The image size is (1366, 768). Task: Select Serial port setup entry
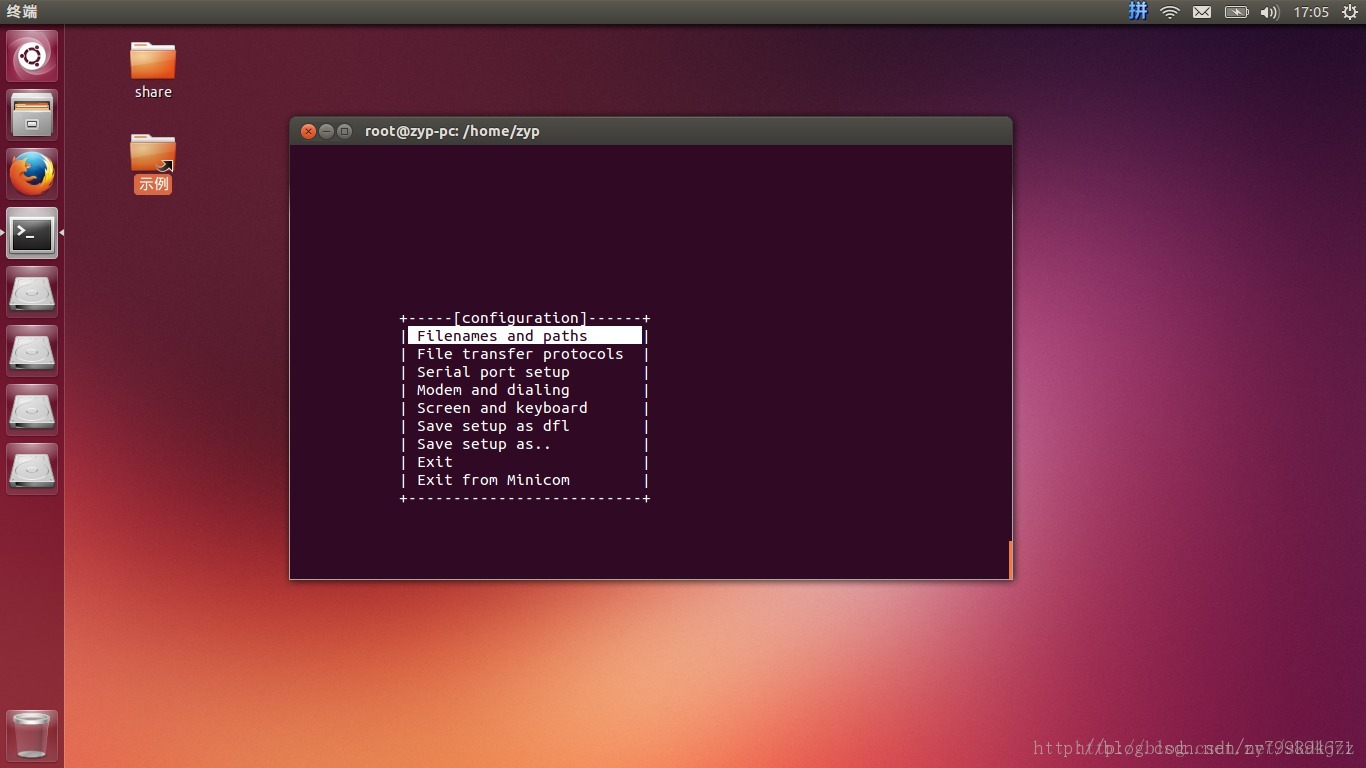493,372
